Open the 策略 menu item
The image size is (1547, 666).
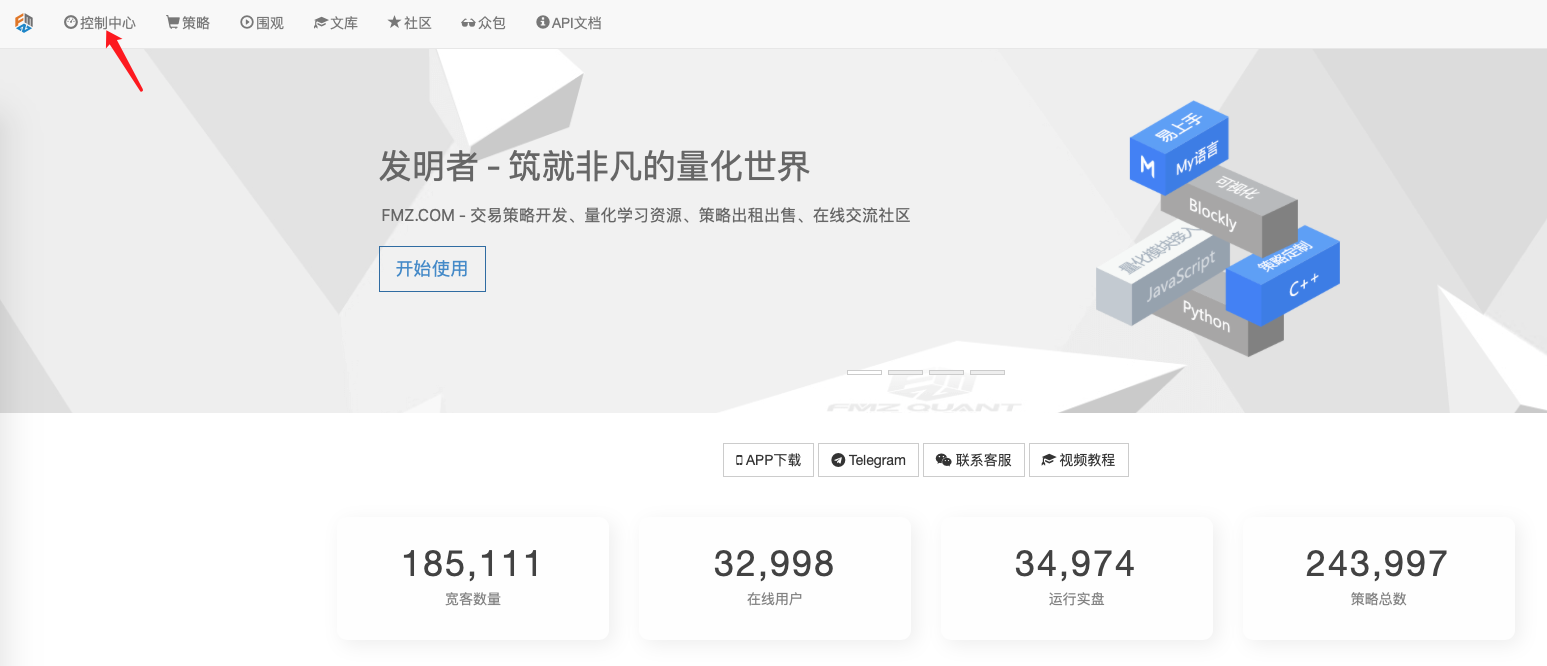click(188, 23)
